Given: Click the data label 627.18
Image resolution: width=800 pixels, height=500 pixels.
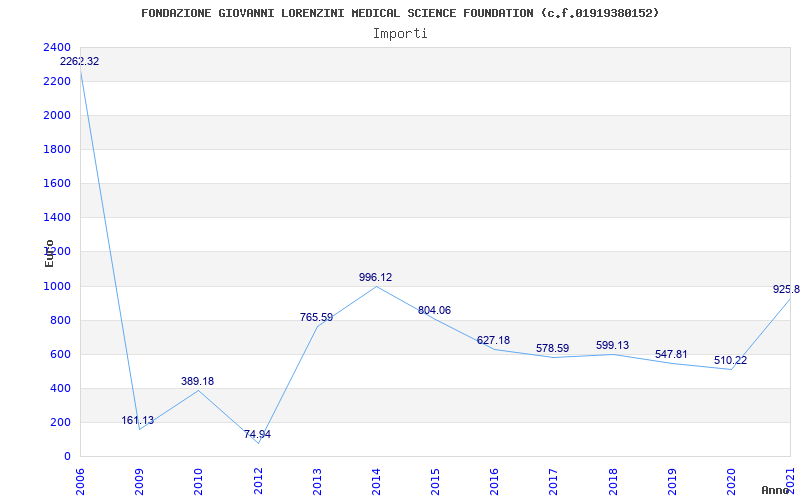Looking at the screenshot, I should click(x=493, y=340).
